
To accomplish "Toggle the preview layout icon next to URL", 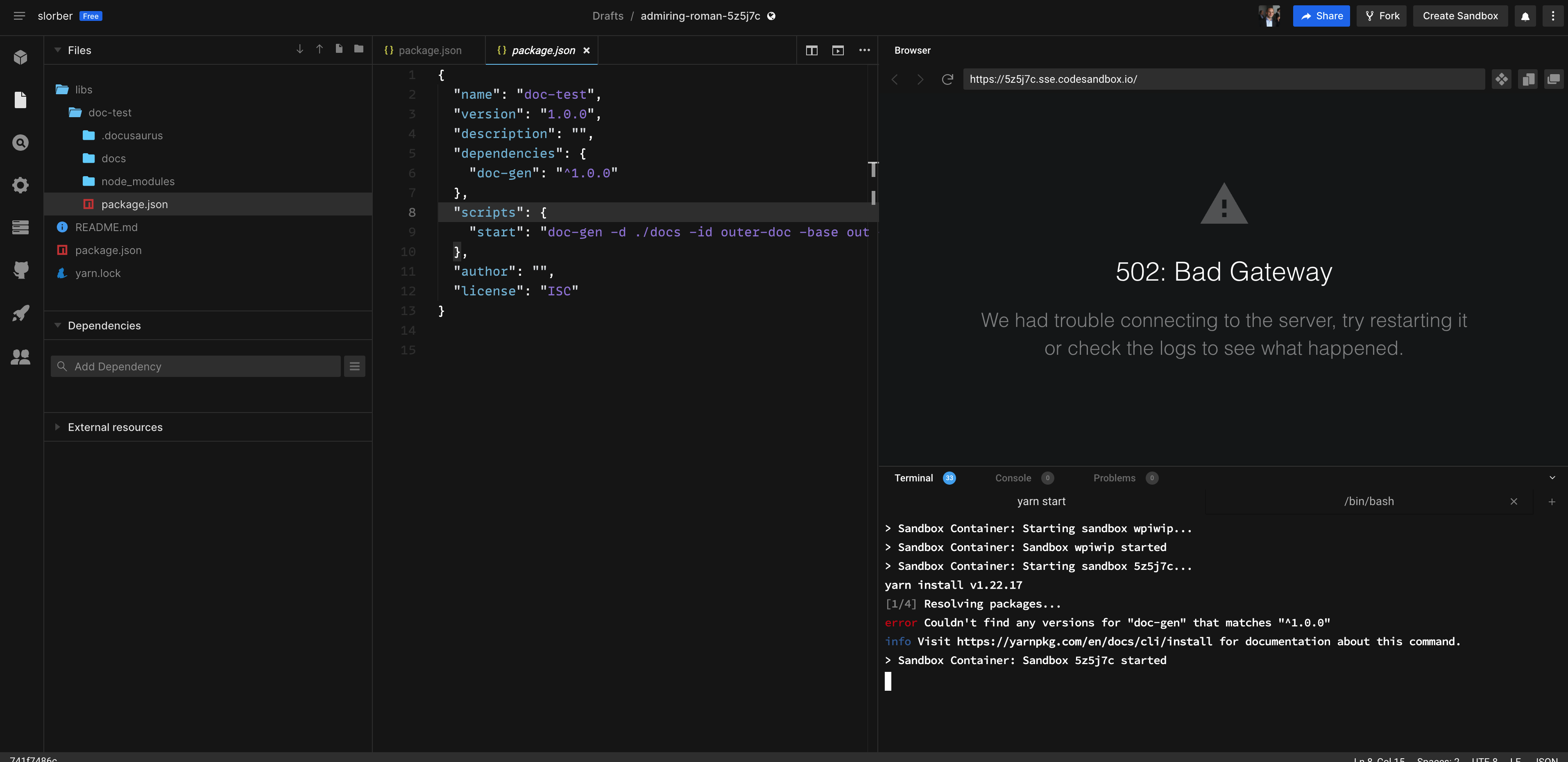I will (x=1528, y=79).
